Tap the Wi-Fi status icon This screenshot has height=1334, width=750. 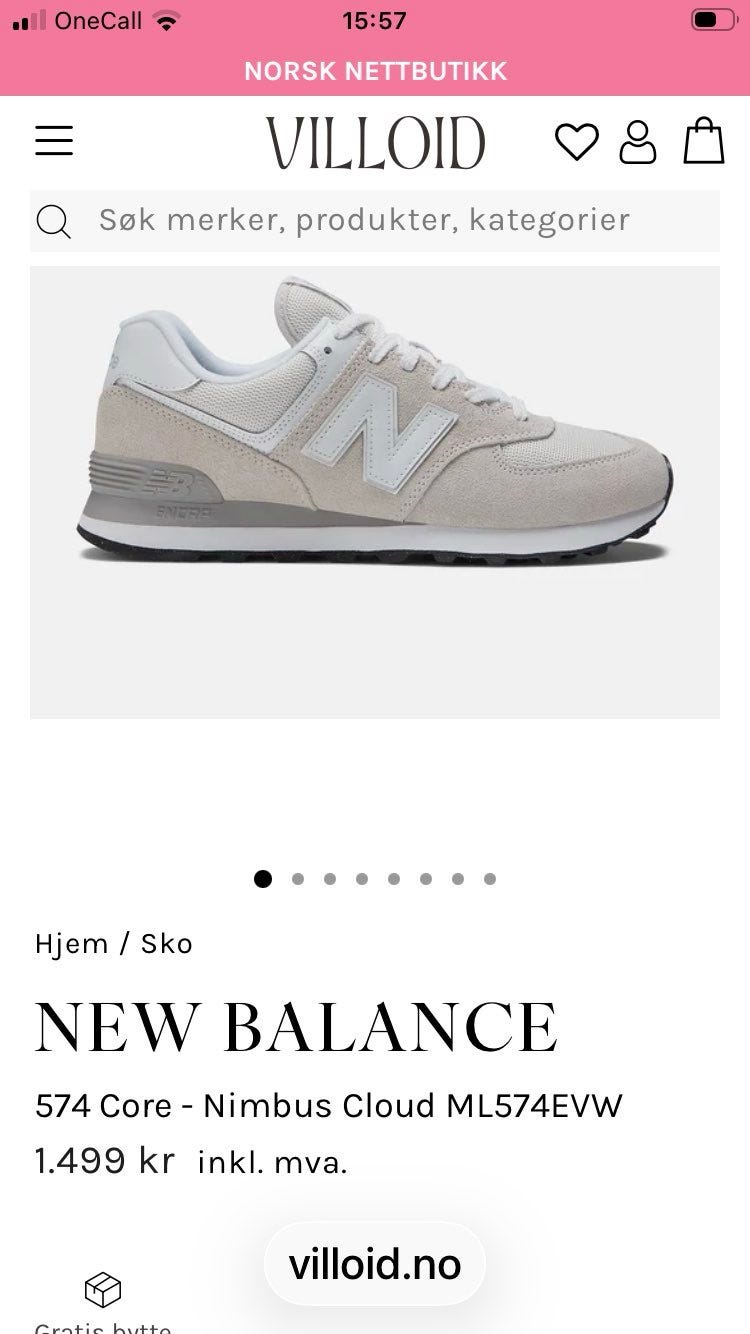(167, 21)
